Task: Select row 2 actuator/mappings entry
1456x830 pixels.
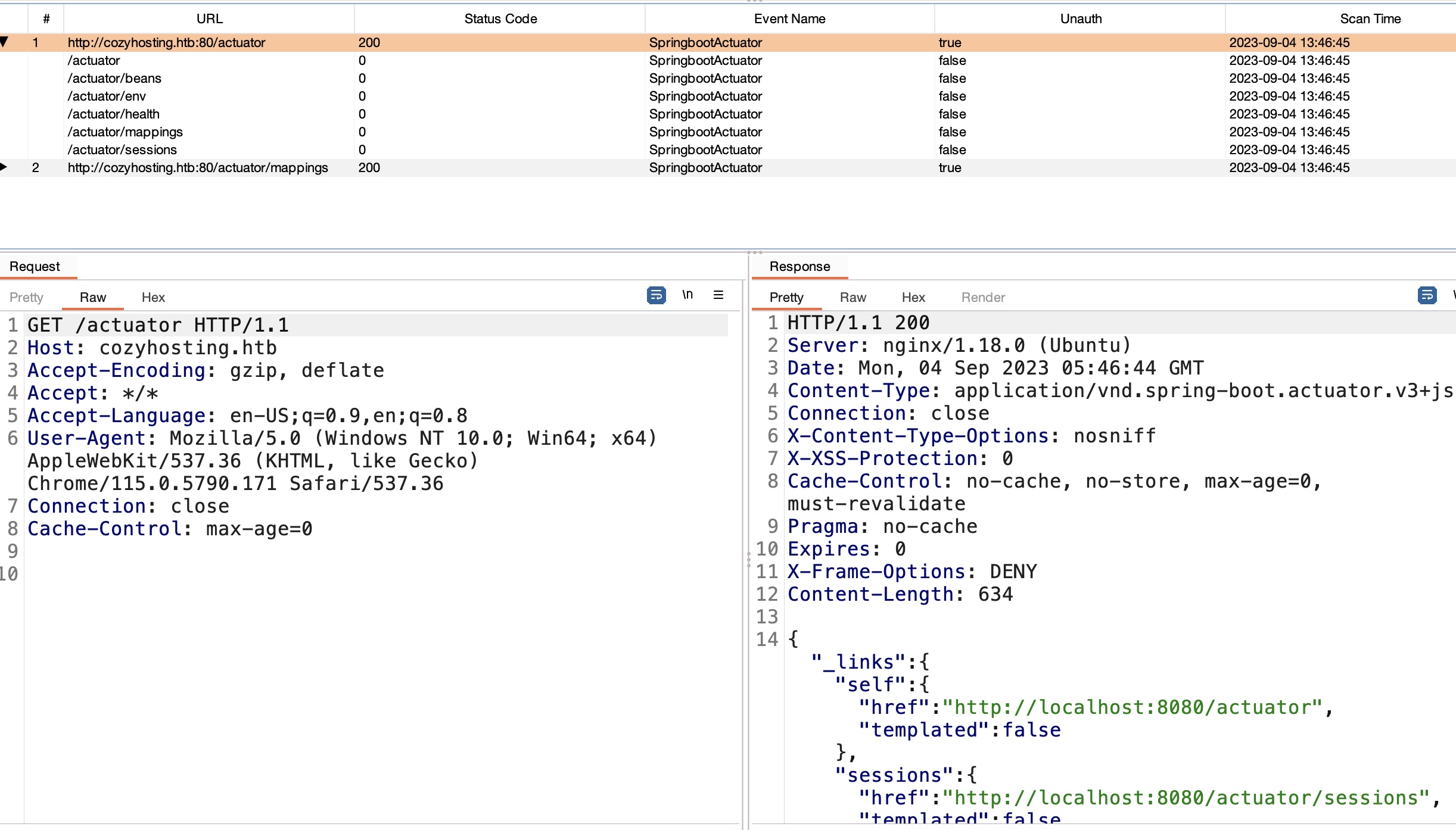Action: tap(198, 167)
